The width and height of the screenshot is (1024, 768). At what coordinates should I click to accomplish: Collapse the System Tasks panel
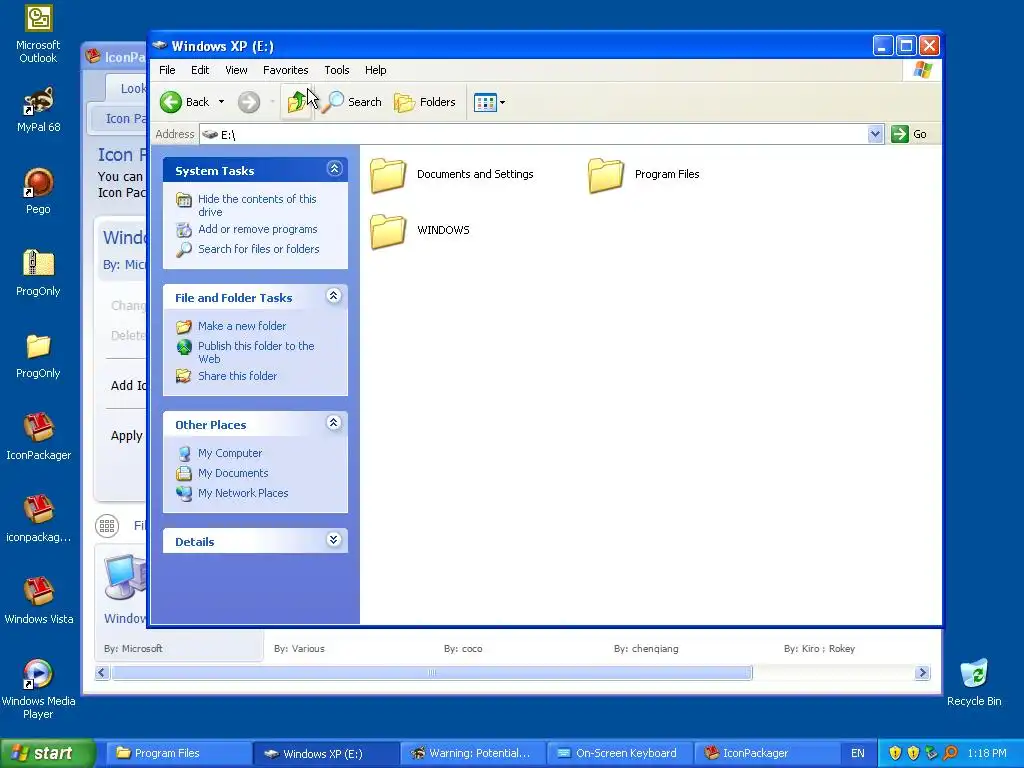334,169
